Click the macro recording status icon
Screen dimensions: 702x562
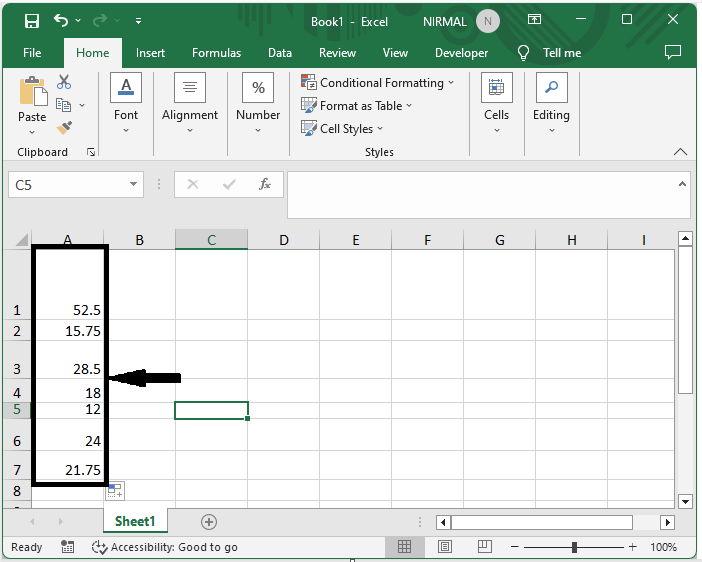pos(67,546)
